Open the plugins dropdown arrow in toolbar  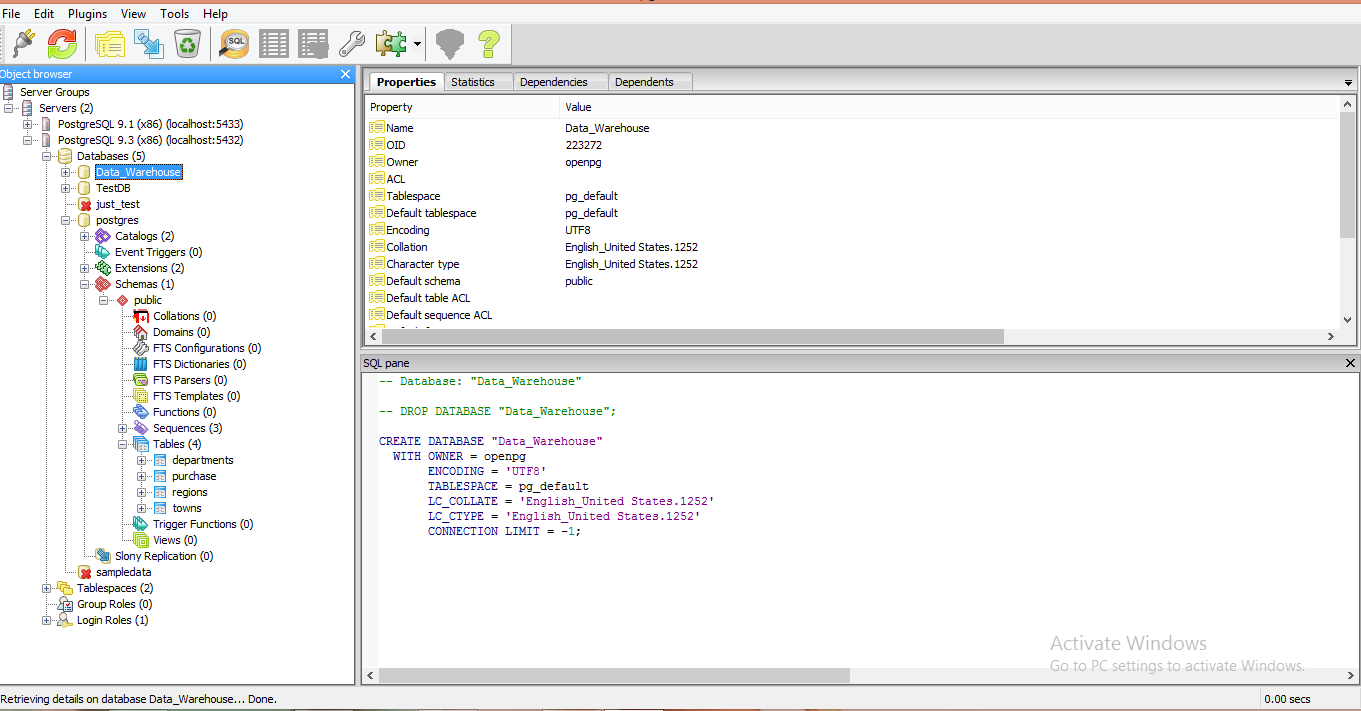point(417,44)
